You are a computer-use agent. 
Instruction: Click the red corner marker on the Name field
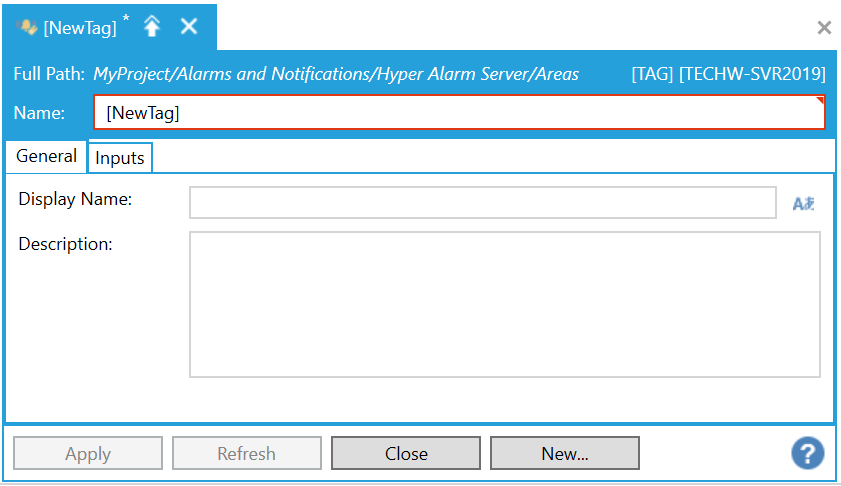[x=820, y=101]
